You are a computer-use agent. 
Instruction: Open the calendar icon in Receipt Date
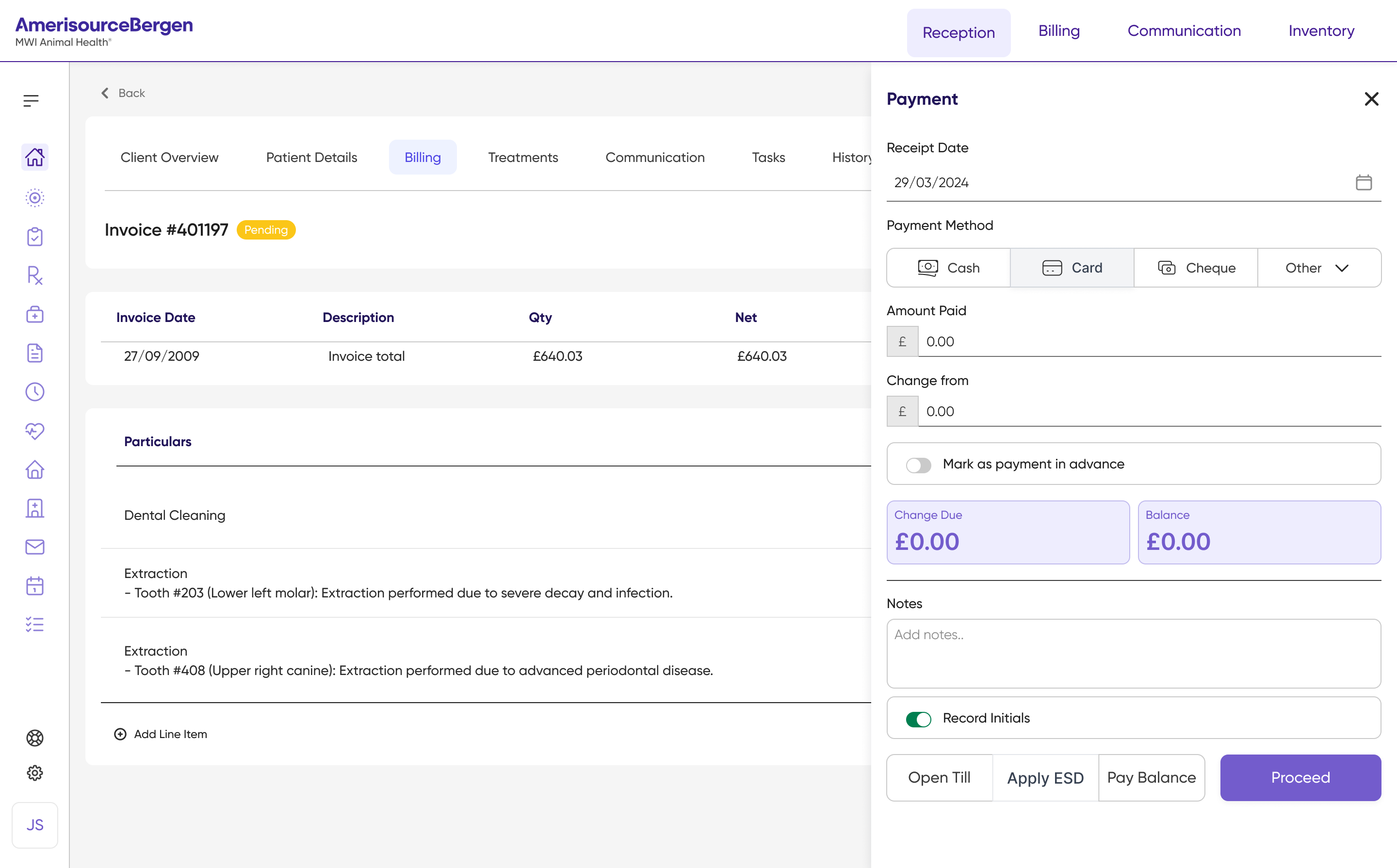click(x=1364, y=182)
